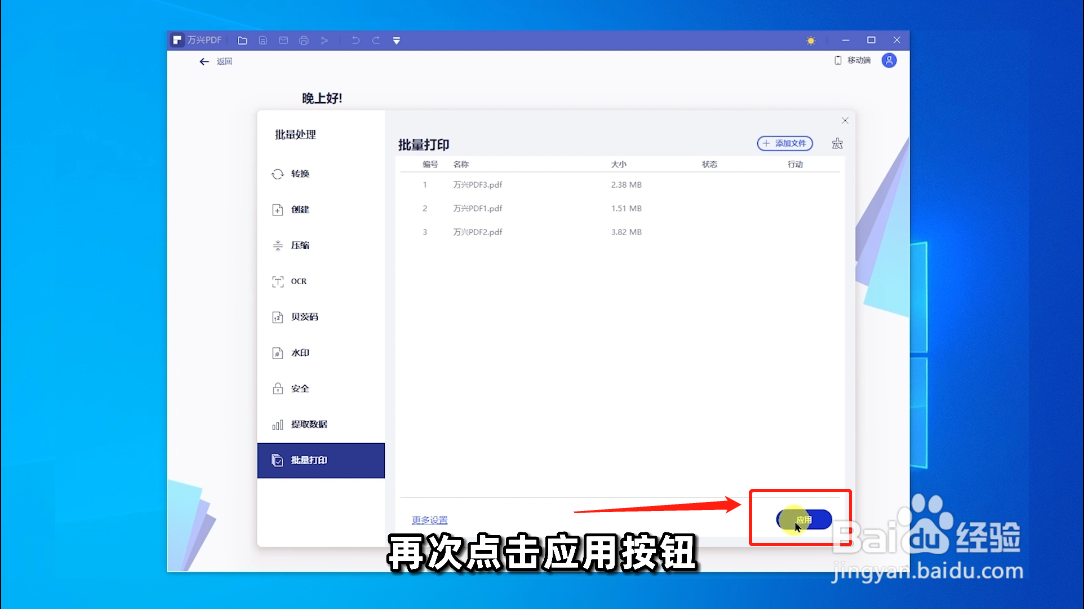Open the 更多设置 link
The width and height of the screenshot is (1084, 609).
pos(429,520)
